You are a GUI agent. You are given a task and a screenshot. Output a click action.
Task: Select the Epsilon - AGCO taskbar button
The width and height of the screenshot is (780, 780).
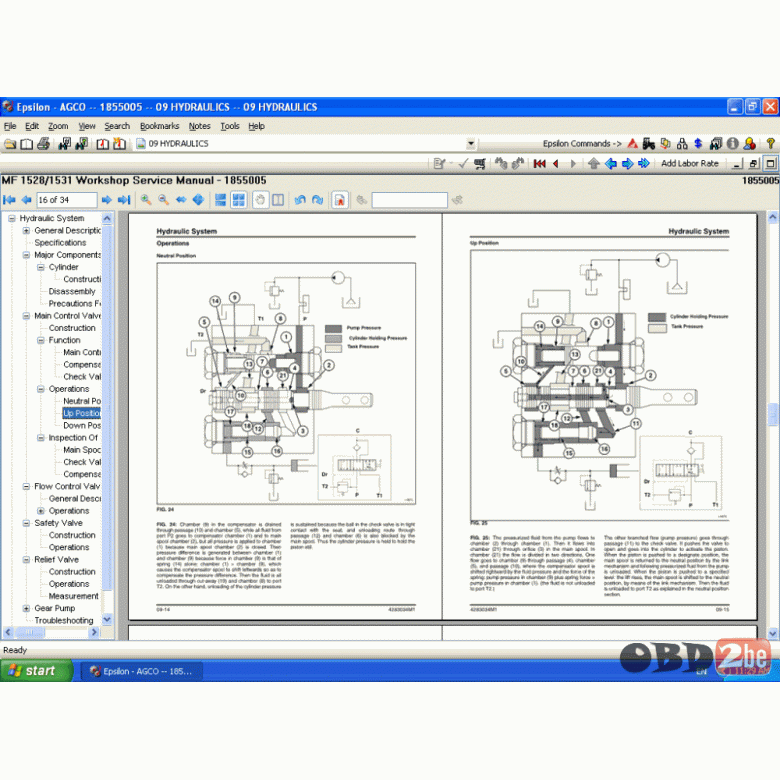click(141, 671)
